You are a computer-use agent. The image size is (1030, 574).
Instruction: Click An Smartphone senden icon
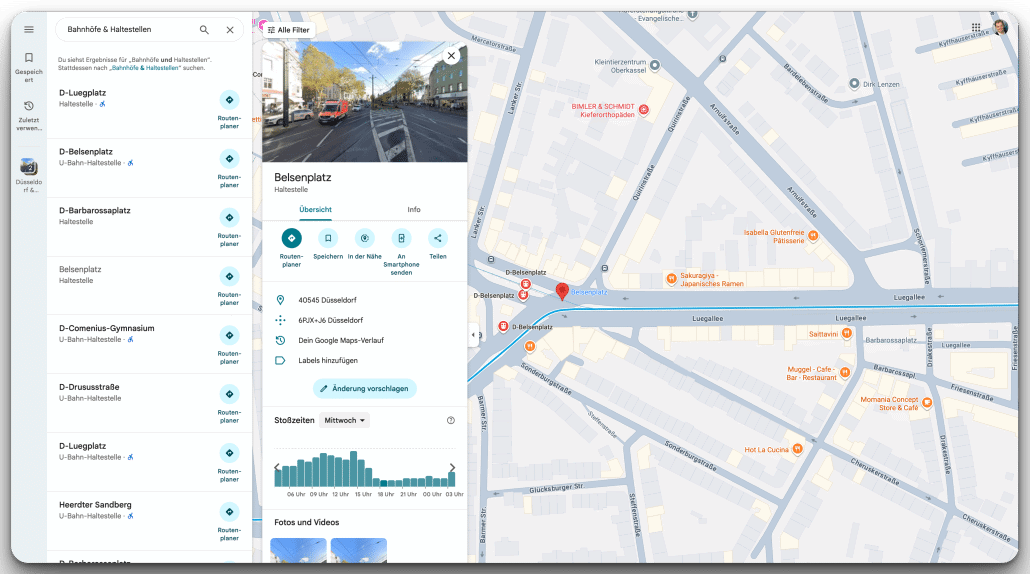point(401,238)
